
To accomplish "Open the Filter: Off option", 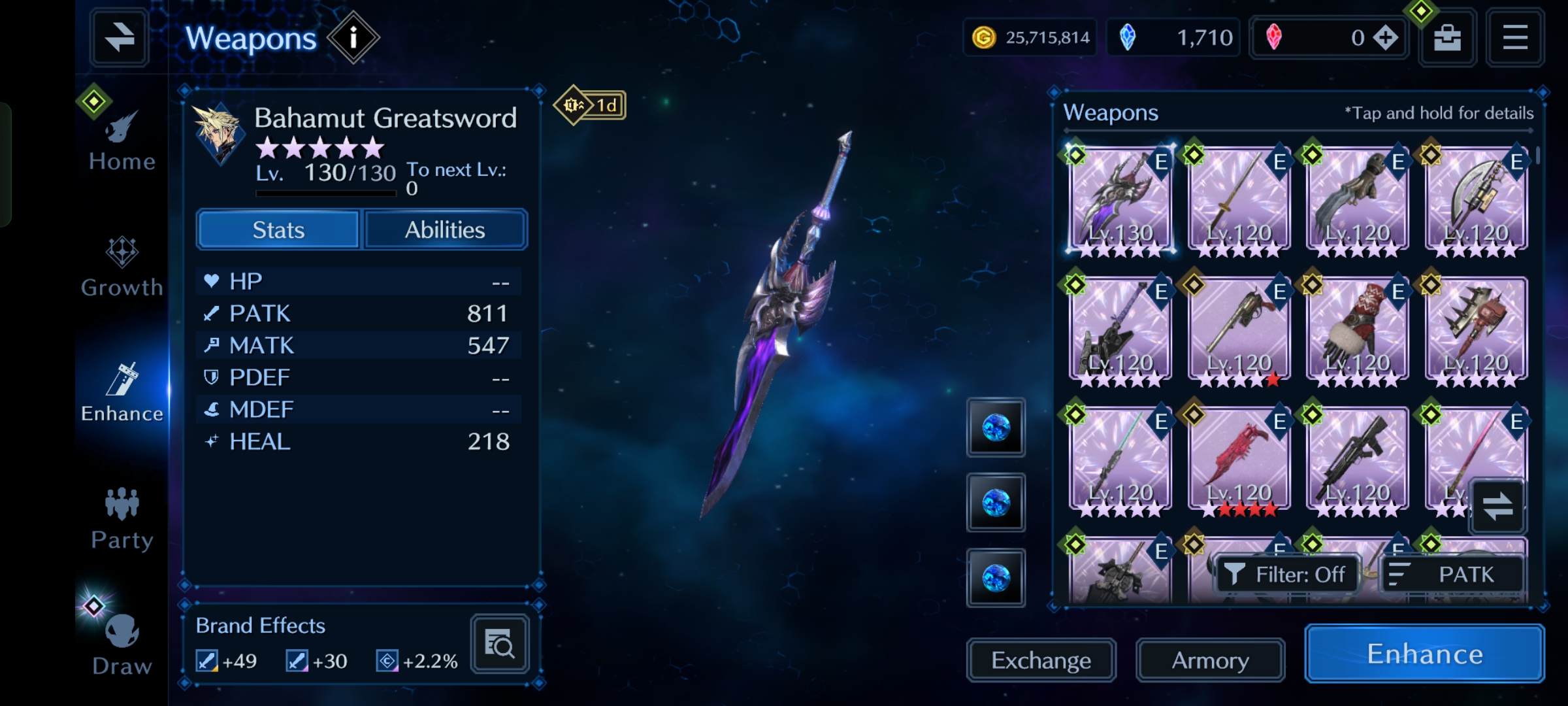I will pyautogui.click(x=1286, y=575).
